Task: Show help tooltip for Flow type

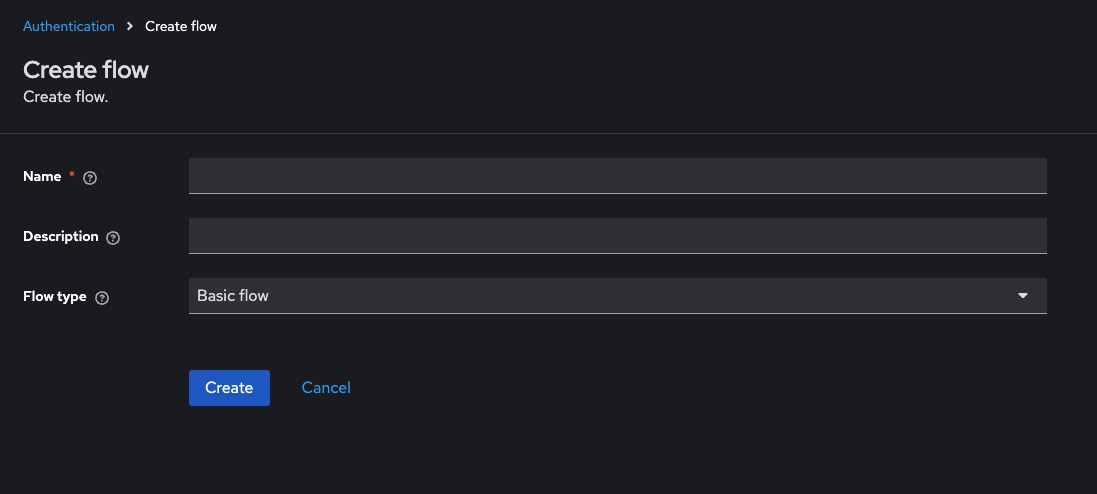Action: coord(101,298)
